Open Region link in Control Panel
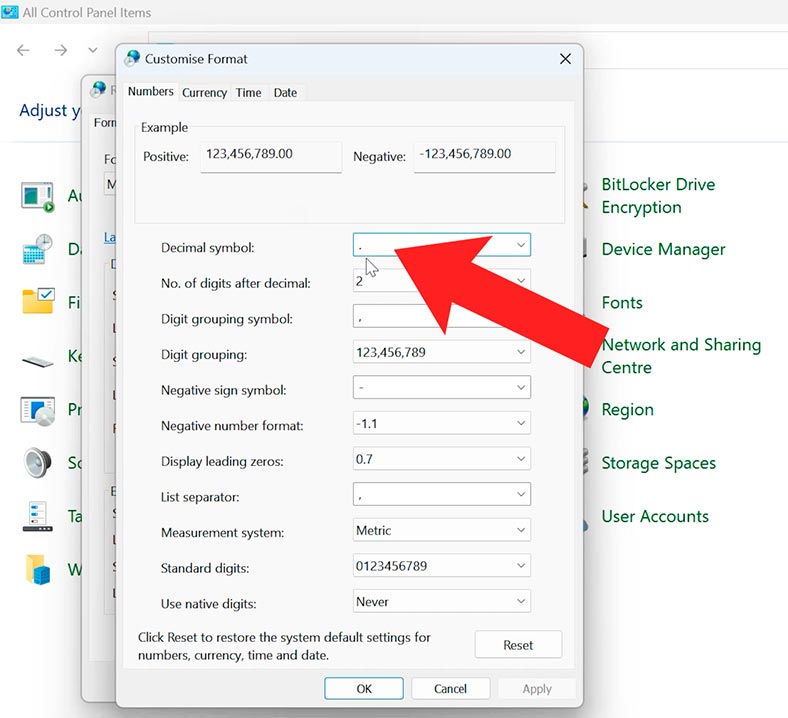The height and width of the screenshot is (718, 788). click(x=627, y=409)
